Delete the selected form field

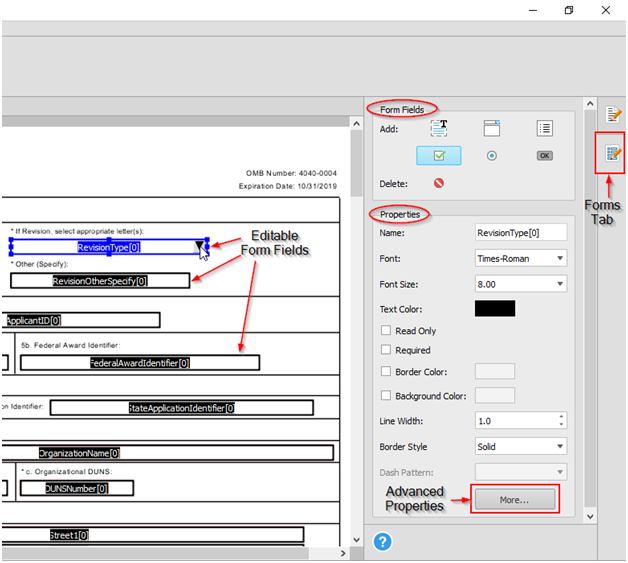click(x=439, y=183)
